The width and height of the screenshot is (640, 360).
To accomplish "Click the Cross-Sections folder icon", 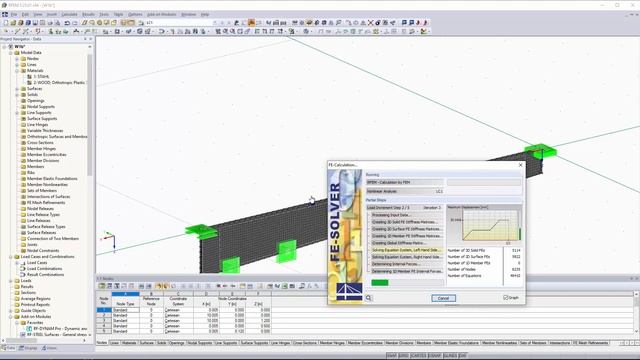I will coord(23,142).
